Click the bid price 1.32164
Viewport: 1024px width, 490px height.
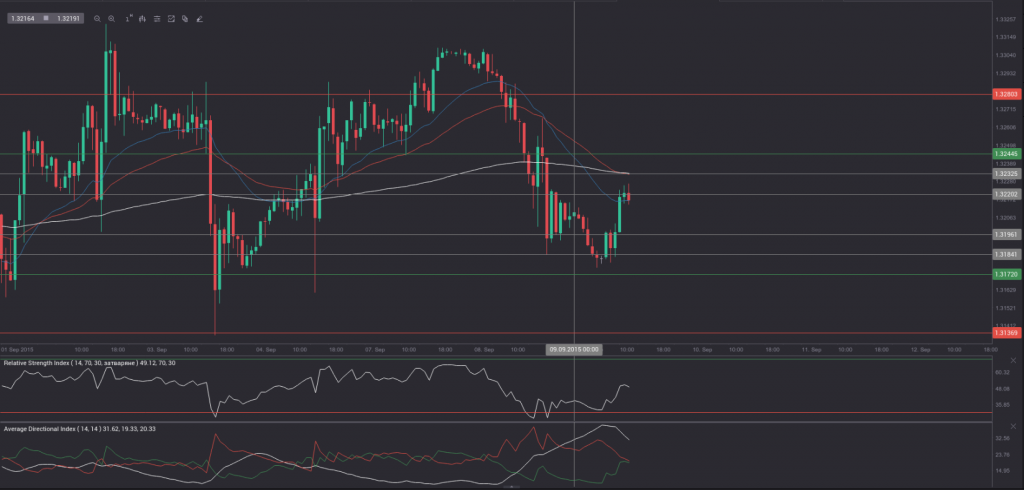coord(23,19)
